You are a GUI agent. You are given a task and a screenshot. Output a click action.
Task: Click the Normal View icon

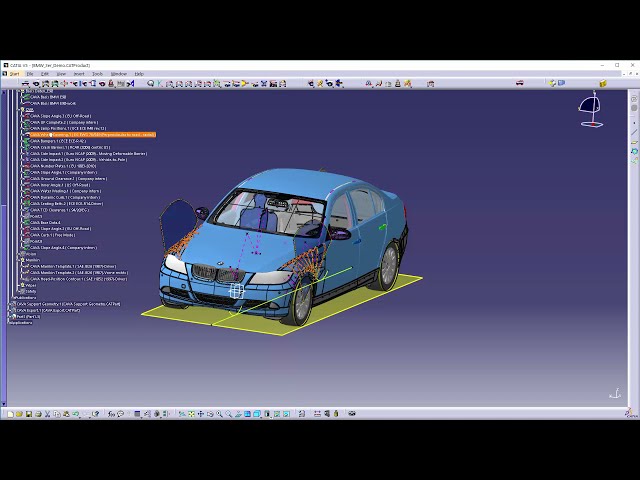238,414
